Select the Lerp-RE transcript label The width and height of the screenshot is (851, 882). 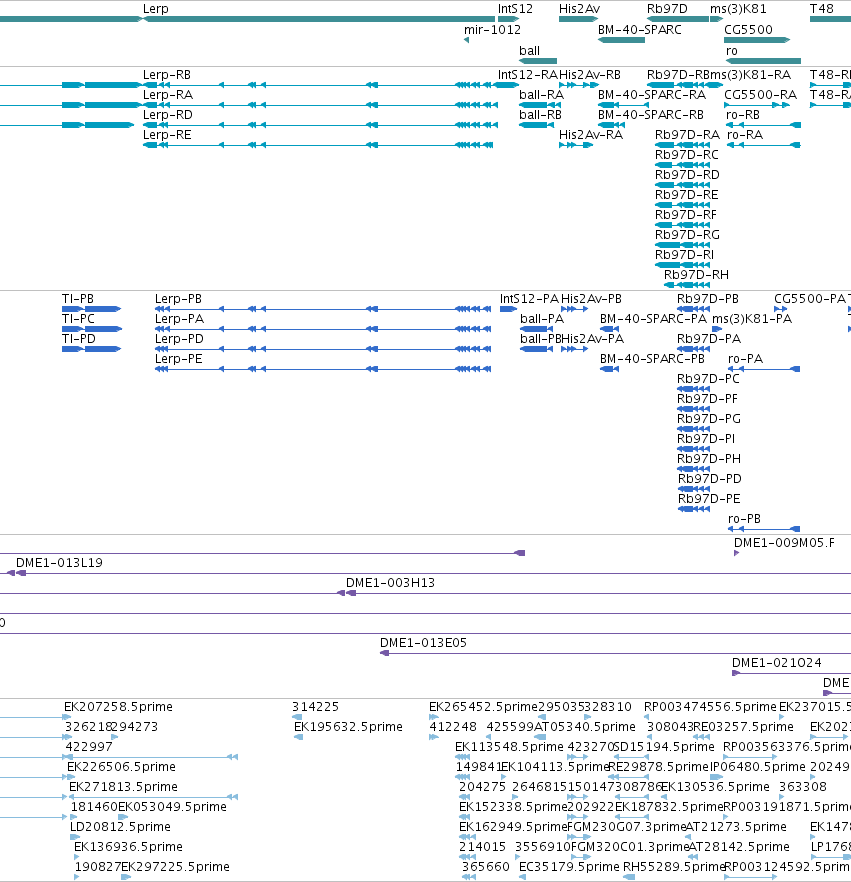(x=167, y=135)
